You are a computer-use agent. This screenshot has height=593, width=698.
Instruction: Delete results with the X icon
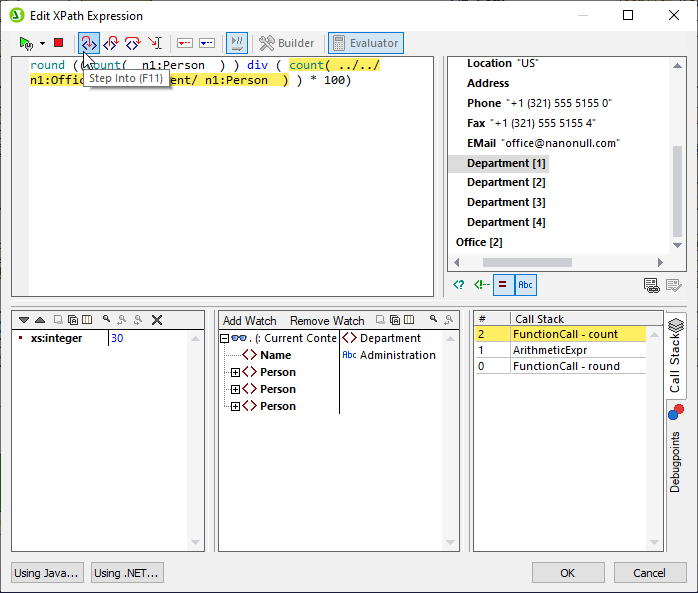pos(157,320)
